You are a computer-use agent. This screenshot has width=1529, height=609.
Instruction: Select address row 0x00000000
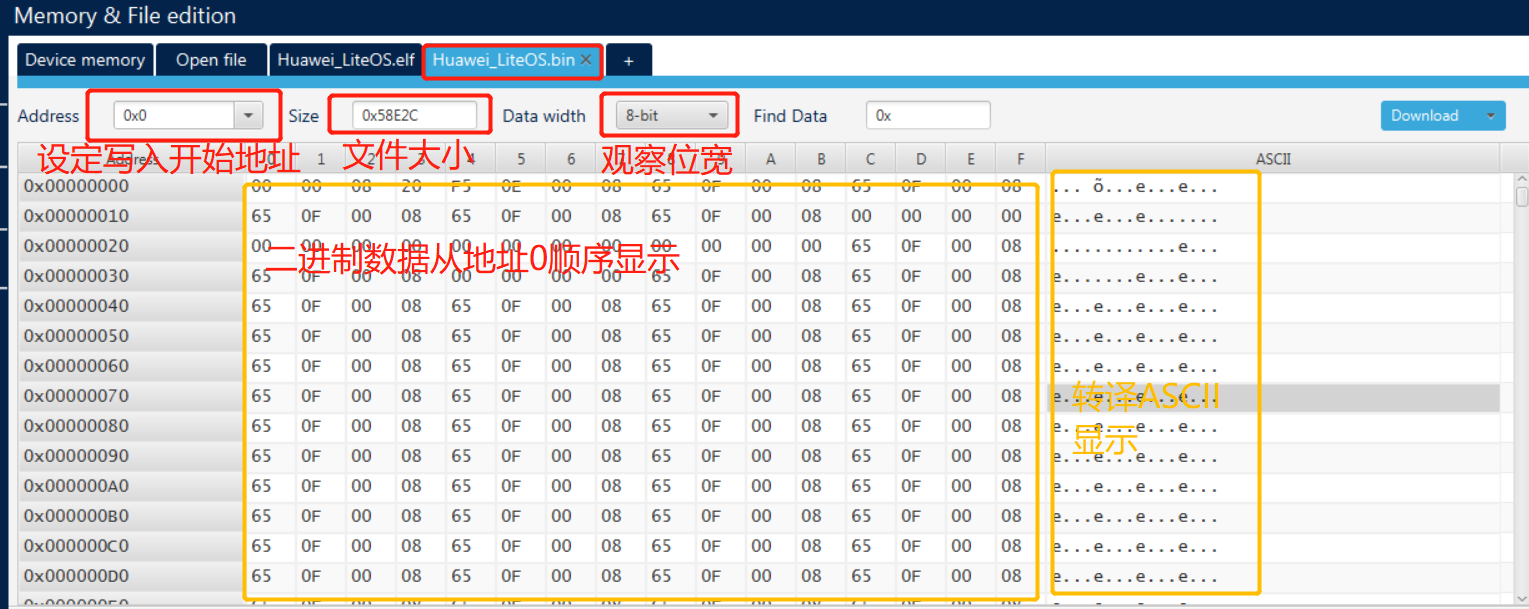coord(132,186)
